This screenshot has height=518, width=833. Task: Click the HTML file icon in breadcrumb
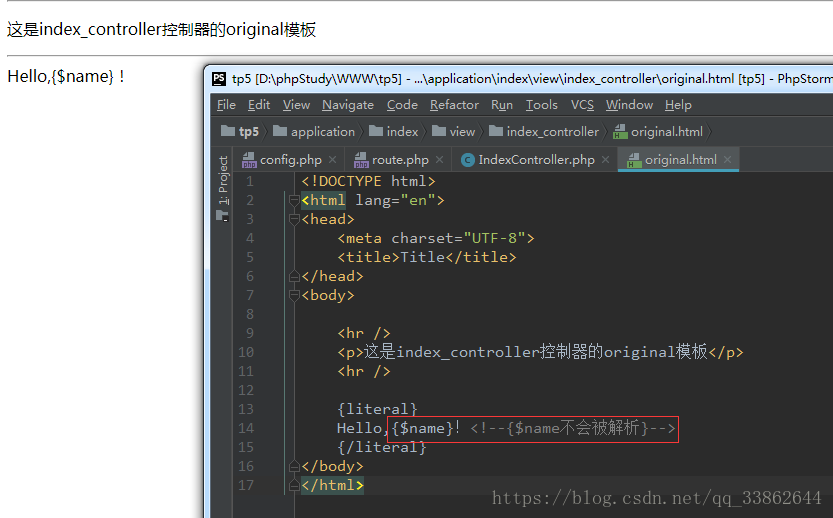(x=620, y=131)
